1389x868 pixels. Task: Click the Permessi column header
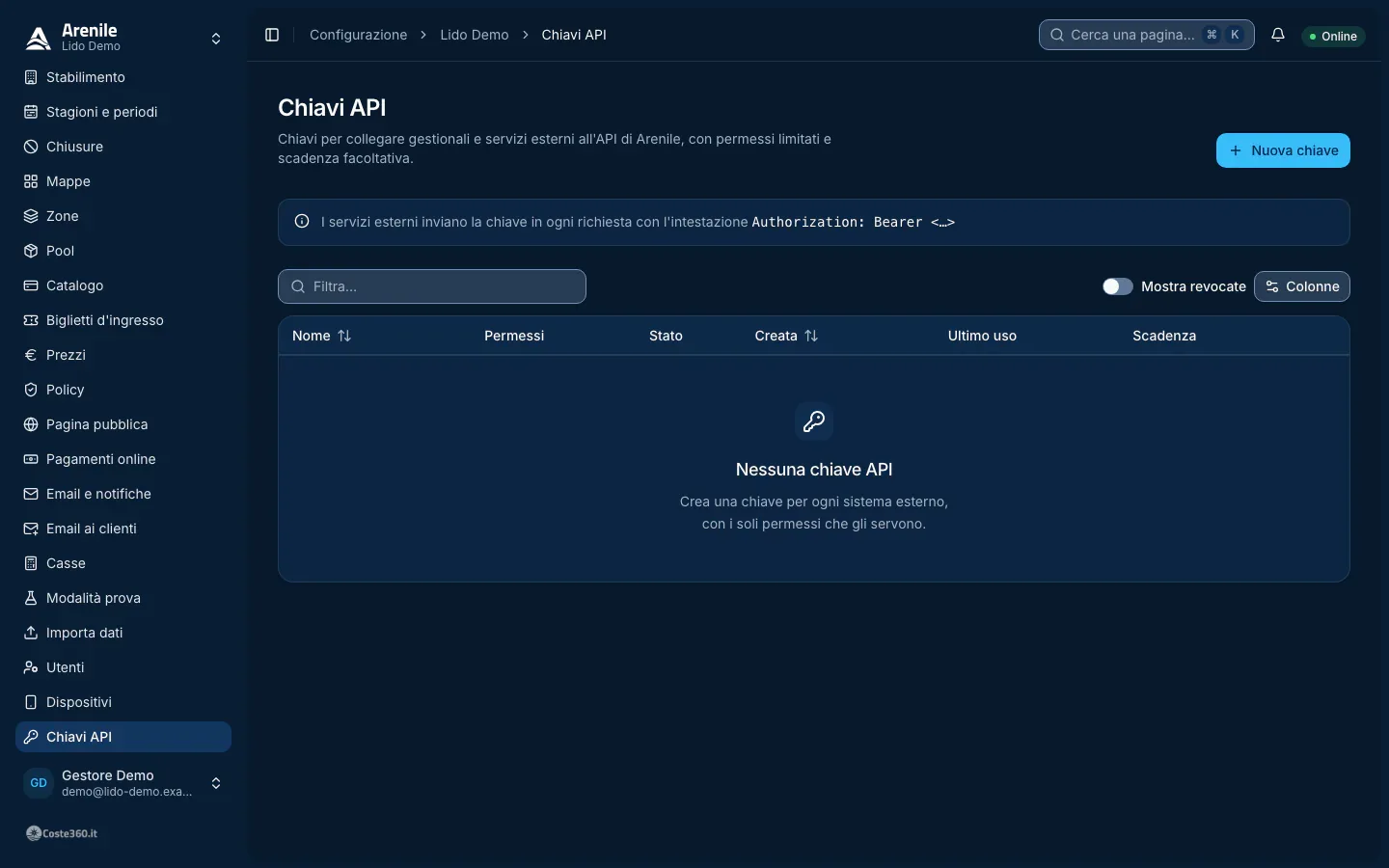click(514, 336)
